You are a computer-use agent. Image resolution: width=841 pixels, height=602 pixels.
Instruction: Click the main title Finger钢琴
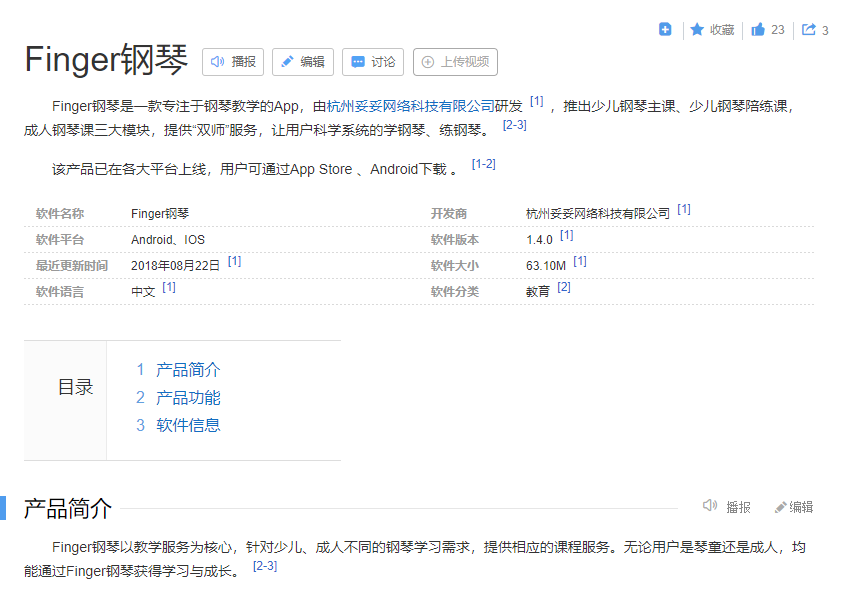tap(106, 60)
